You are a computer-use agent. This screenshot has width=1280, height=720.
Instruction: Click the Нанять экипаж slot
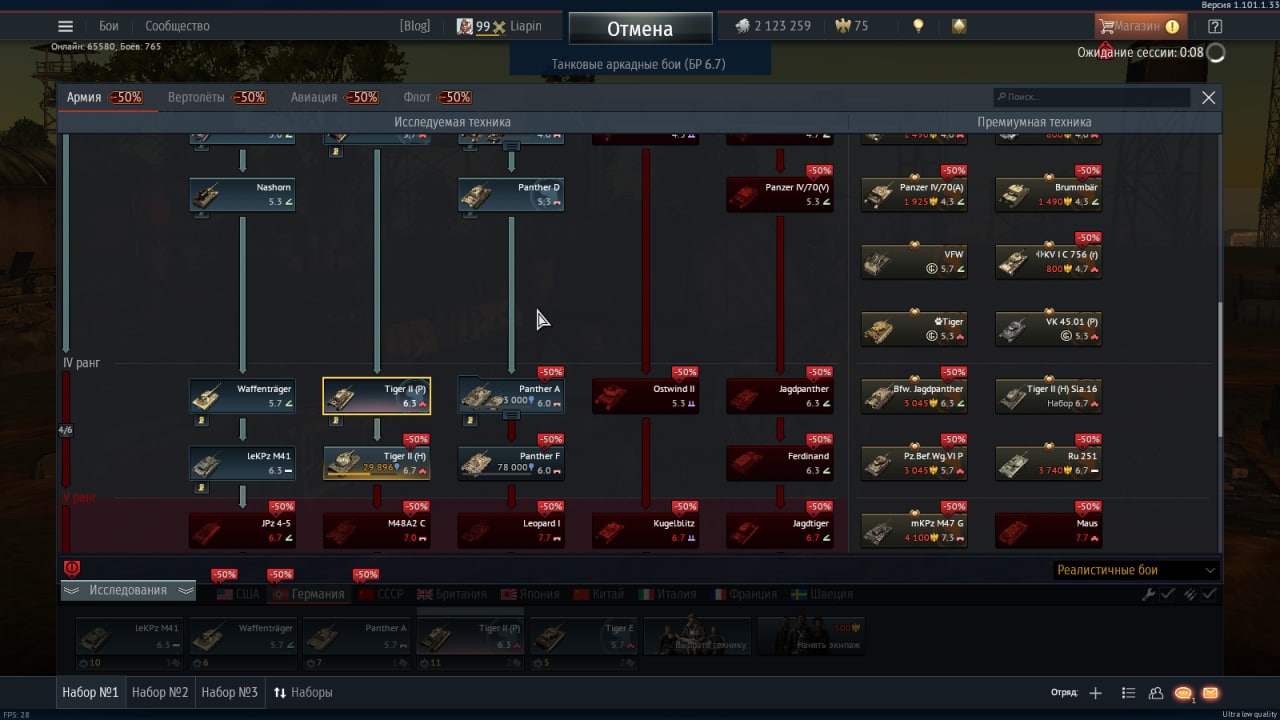pos(811,636)
